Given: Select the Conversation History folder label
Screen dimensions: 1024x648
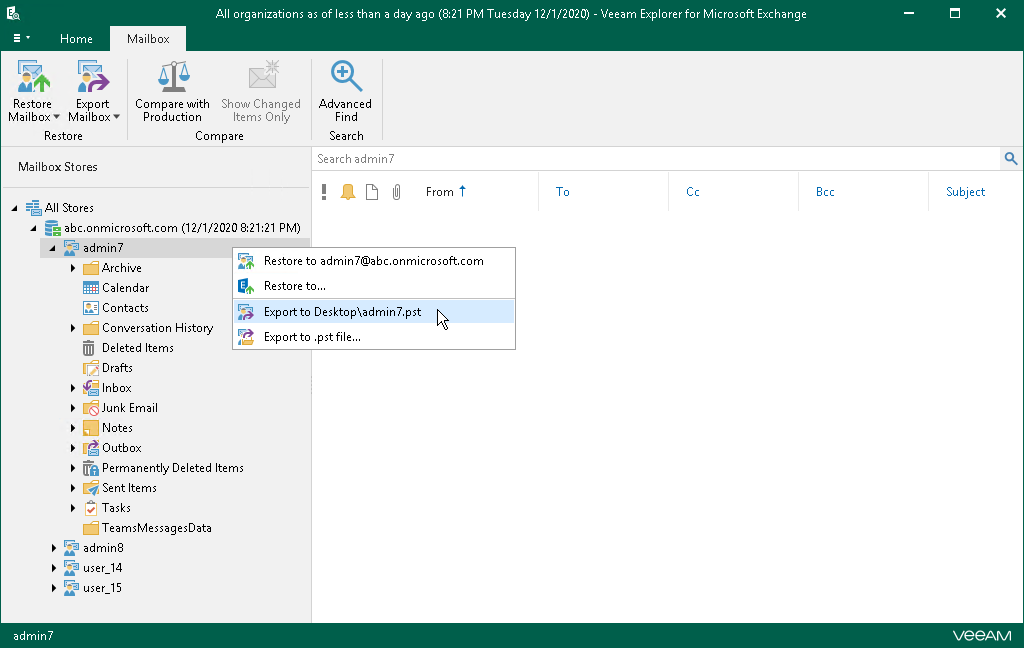Looking at the screenshot, I should tap(157, 328).
